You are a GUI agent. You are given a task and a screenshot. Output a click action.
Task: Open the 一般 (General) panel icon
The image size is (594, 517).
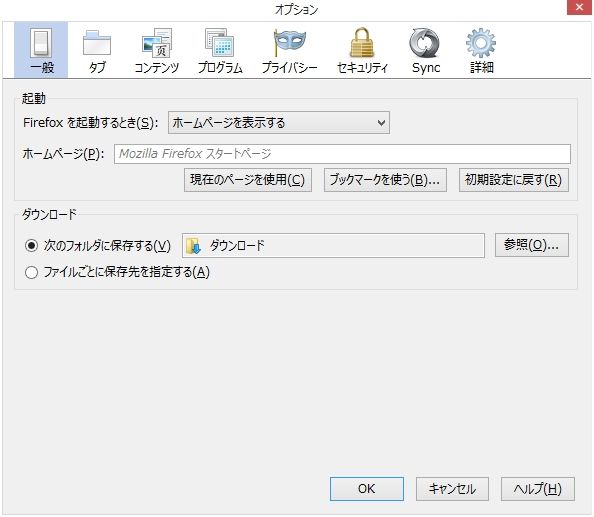41,44
